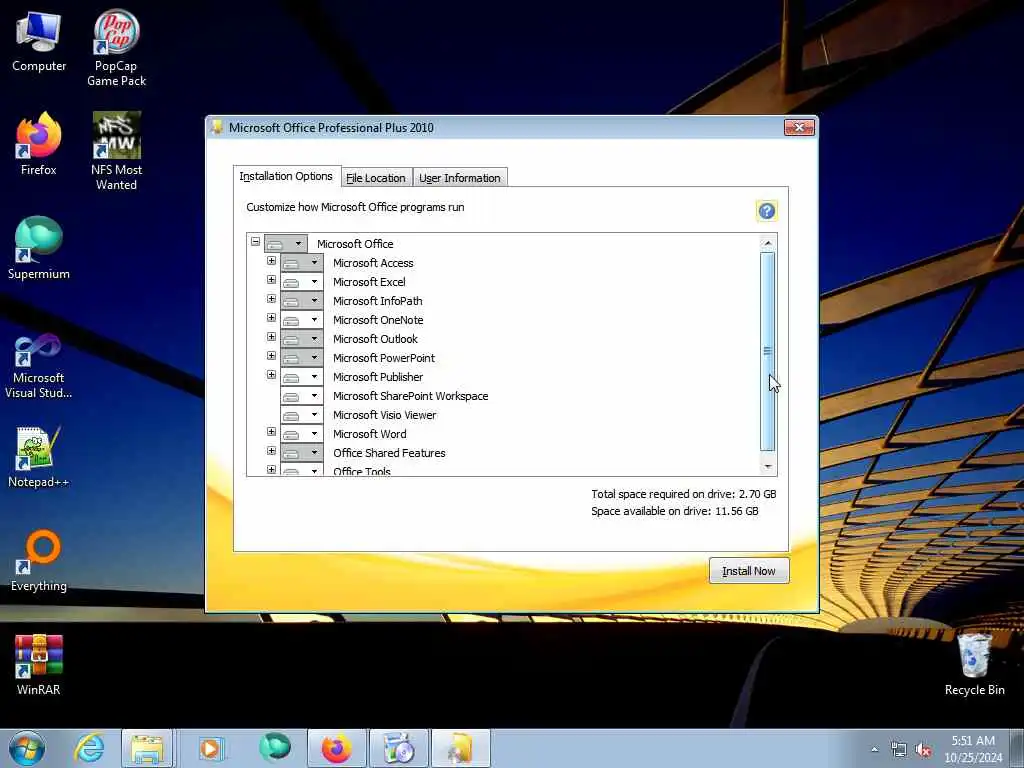The image size is (1024, 768).
Task: Open the Microsoft Publisher install option dropdown
Action: point(302,376)
